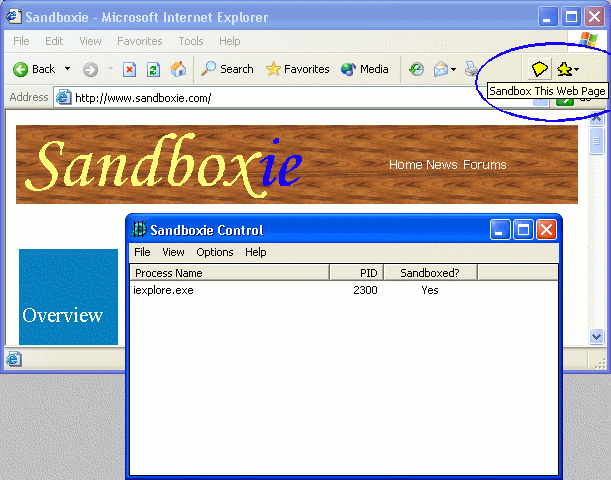The width and height of the screenshot is (611, 480).
Task: Click the Overview box on the page
Action: pos(69,297)
